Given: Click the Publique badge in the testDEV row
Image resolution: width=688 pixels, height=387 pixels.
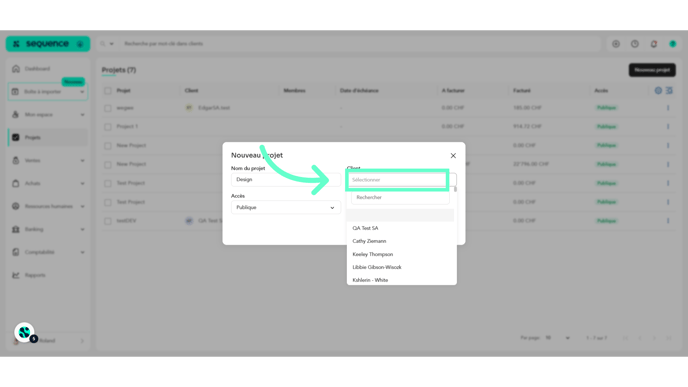Looking at the screenshot, I should [x=606, y=221].
